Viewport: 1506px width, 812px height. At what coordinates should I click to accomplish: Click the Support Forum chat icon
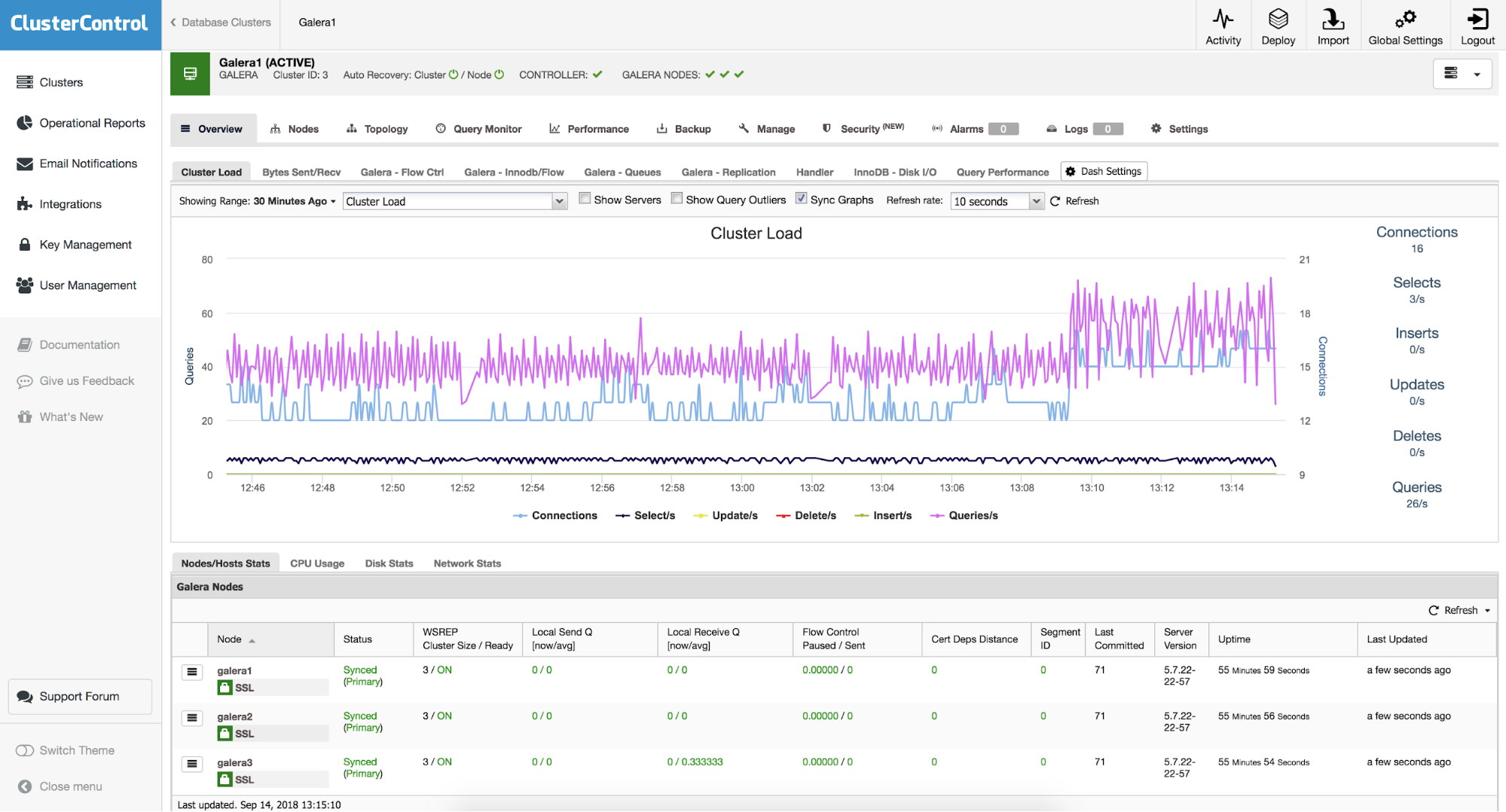[x=25, y=697]
